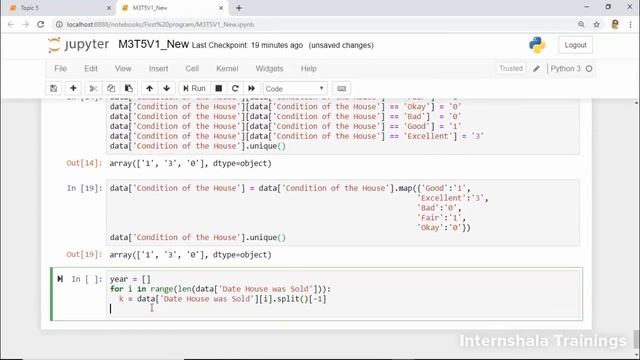Go back in browser history
The width and height of the screenshot is (640, 360).
pos(11,24)
